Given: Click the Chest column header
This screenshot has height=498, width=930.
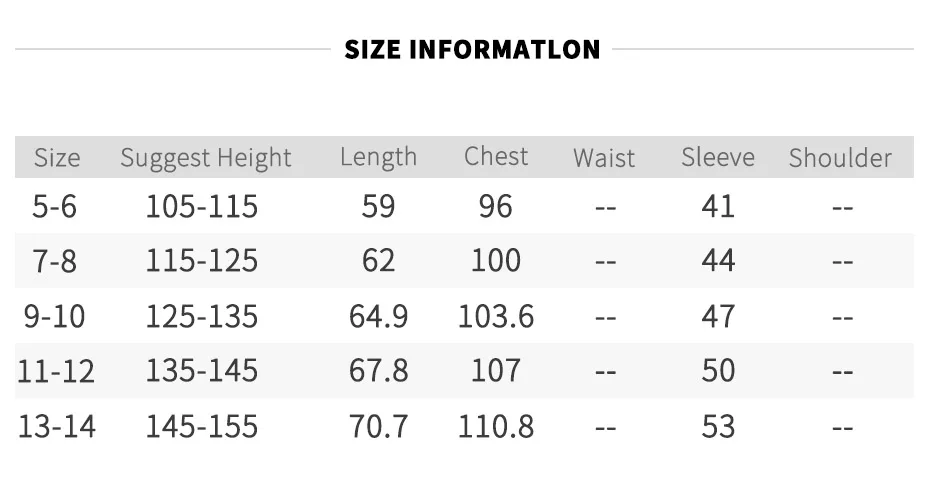Looking at the screenshot, I should 496,157.
